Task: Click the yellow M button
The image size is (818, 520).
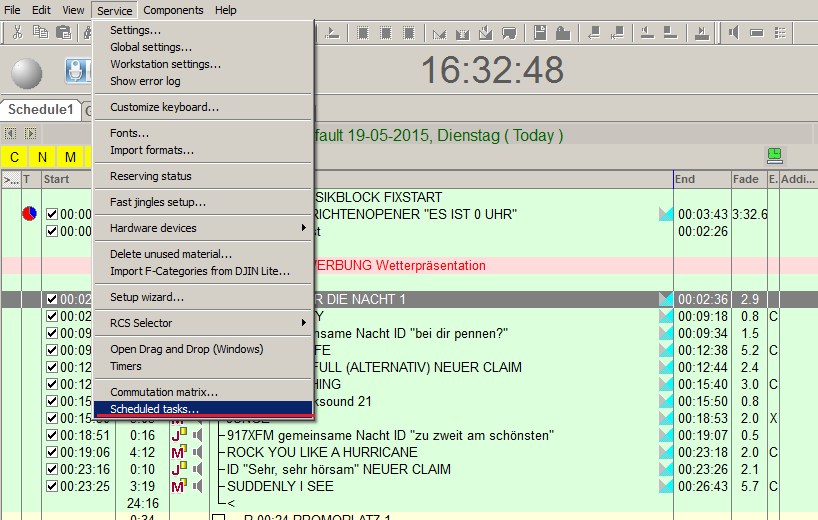Action: pos(70,157)
